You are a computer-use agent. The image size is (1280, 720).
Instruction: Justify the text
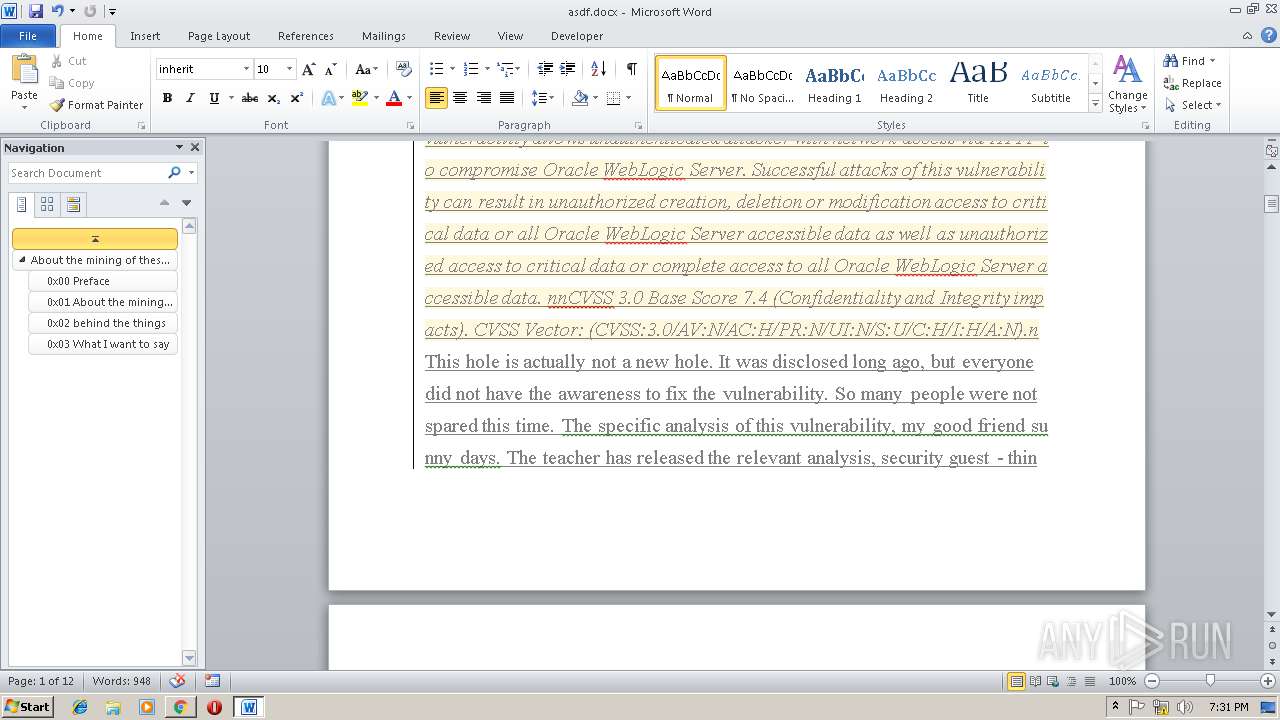(507, 98)
